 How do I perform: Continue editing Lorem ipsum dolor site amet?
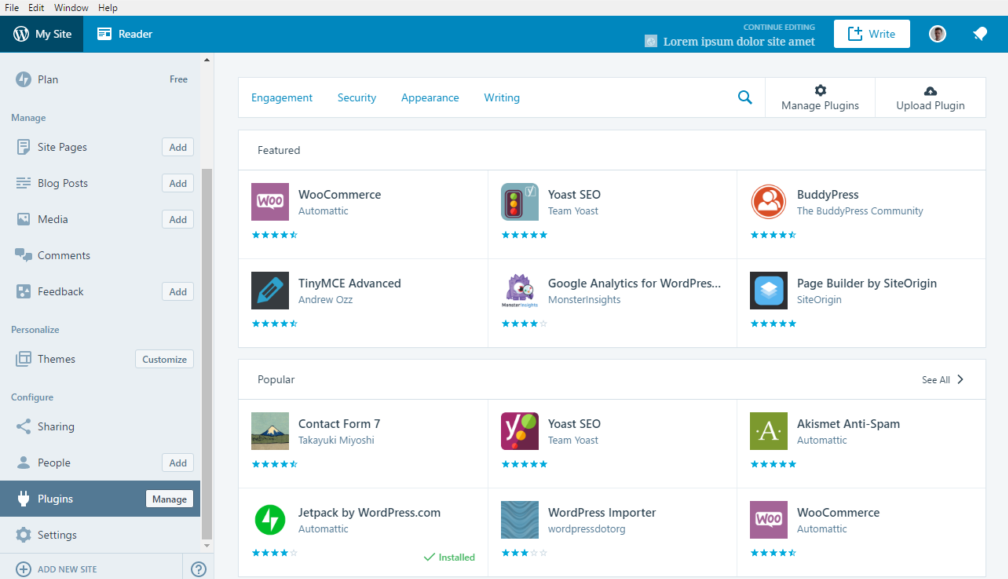pos(730,42)
